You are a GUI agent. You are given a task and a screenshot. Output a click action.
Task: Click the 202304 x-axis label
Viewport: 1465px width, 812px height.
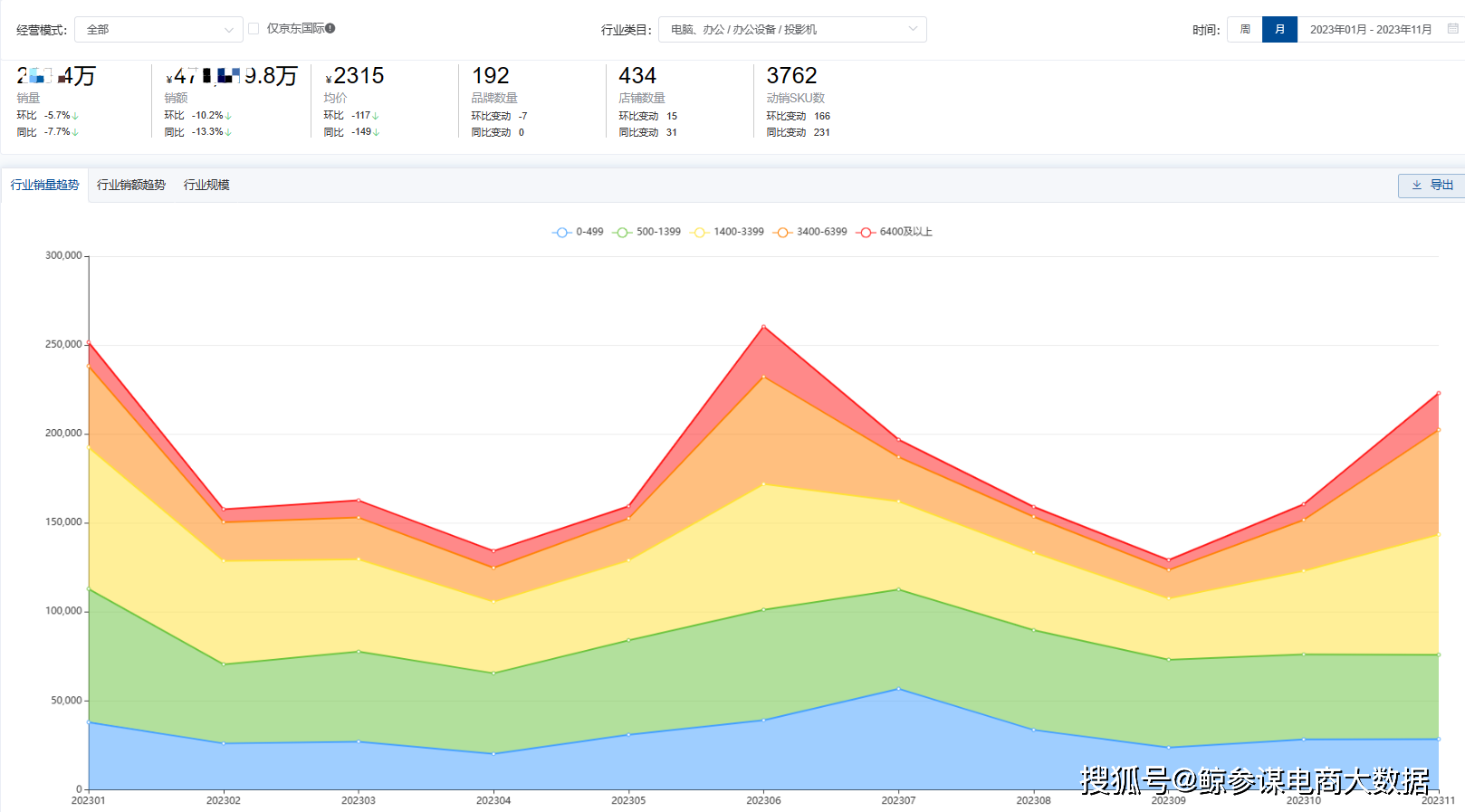coord(493,800)
